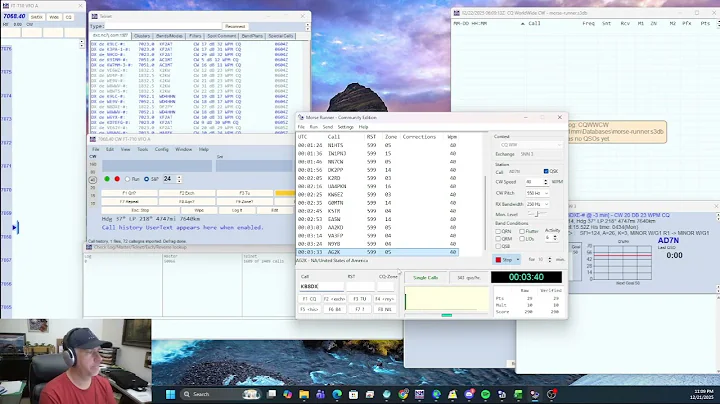
Task: Open Tools menu in Entry window
Action: 143,149
